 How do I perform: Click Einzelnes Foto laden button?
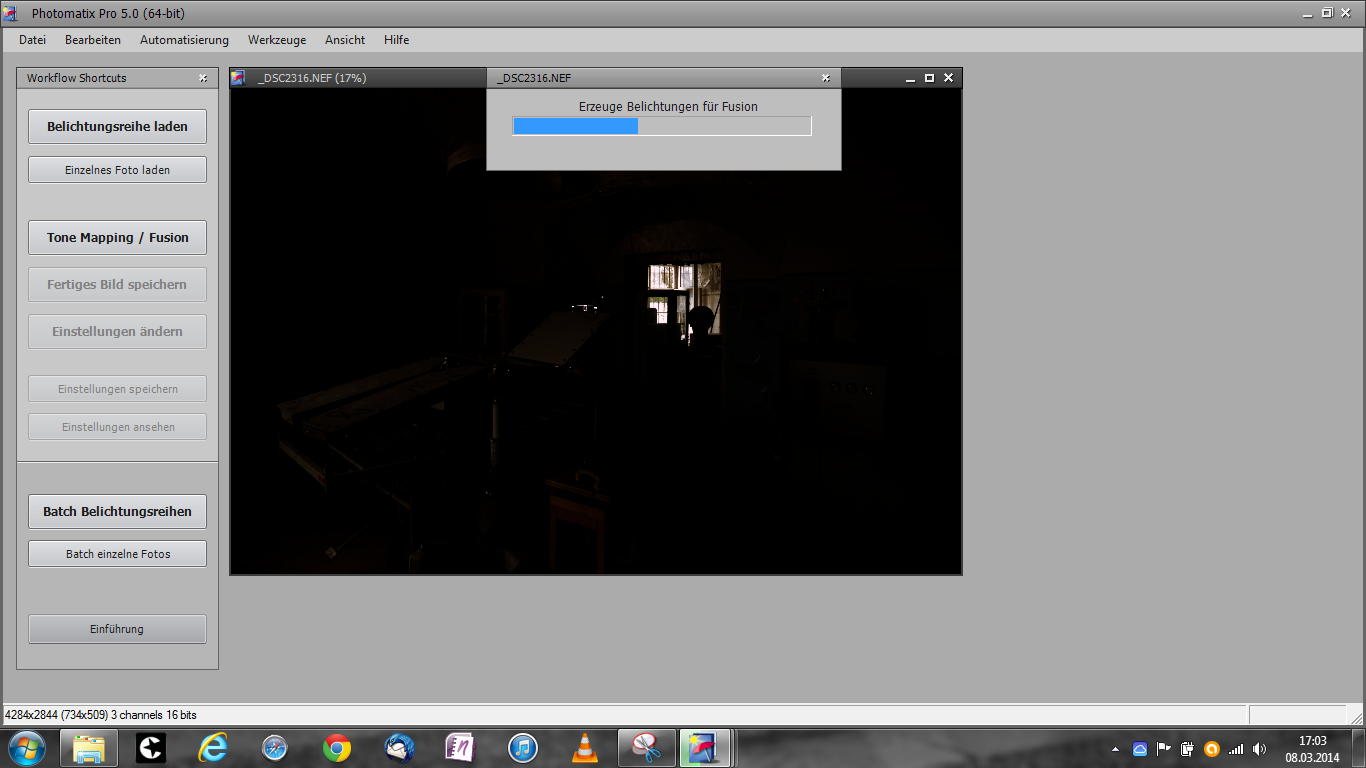pyautogui.click(x=117, y=170)
